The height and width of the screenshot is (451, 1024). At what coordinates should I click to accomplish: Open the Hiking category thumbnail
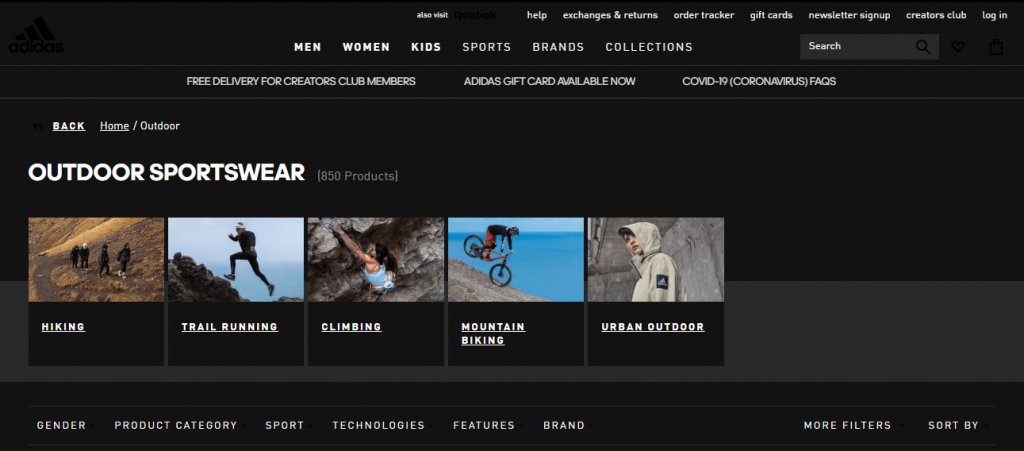tap(96, 260)
